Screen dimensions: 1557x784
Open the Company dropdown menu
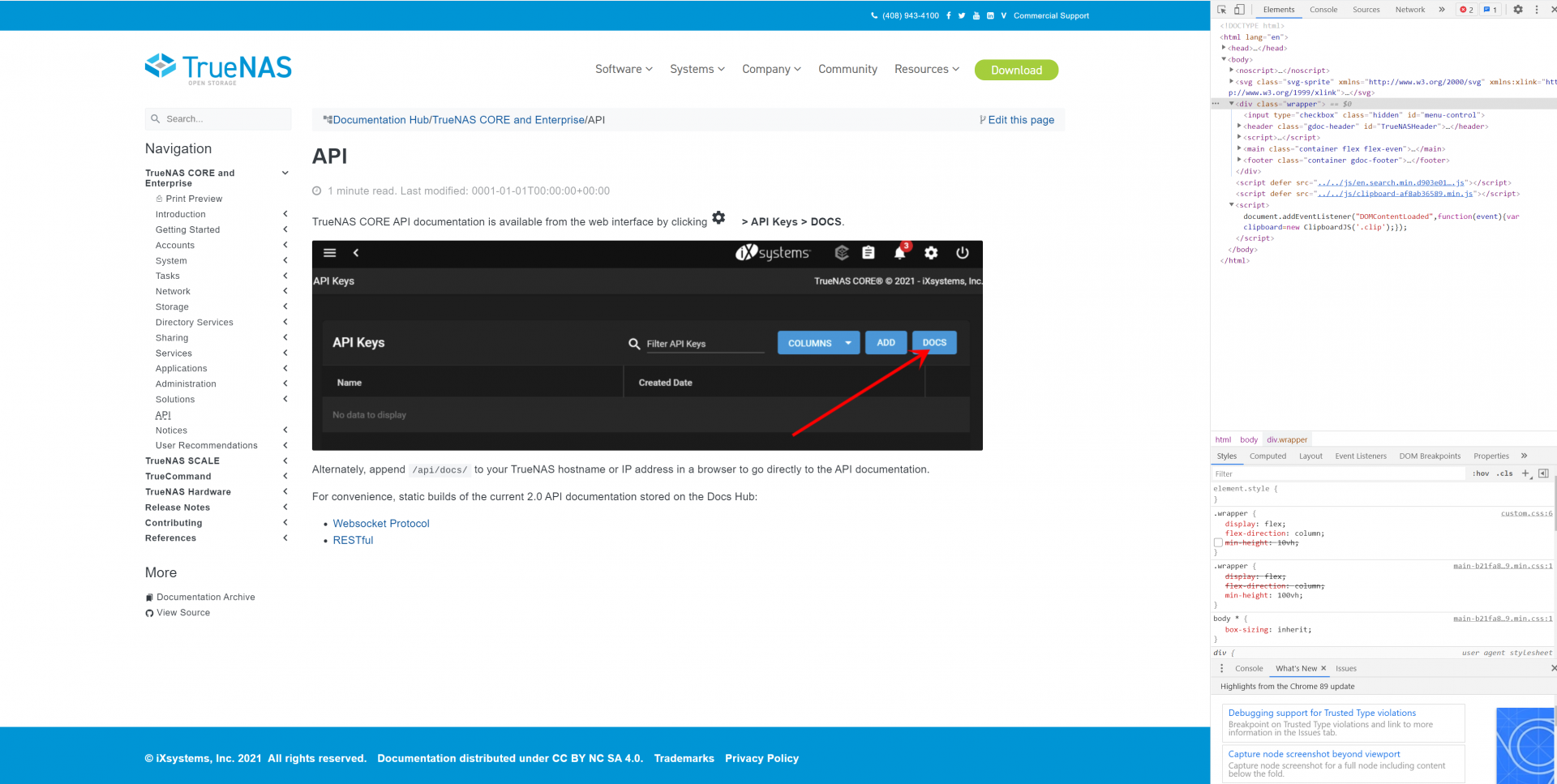point(771,70)
